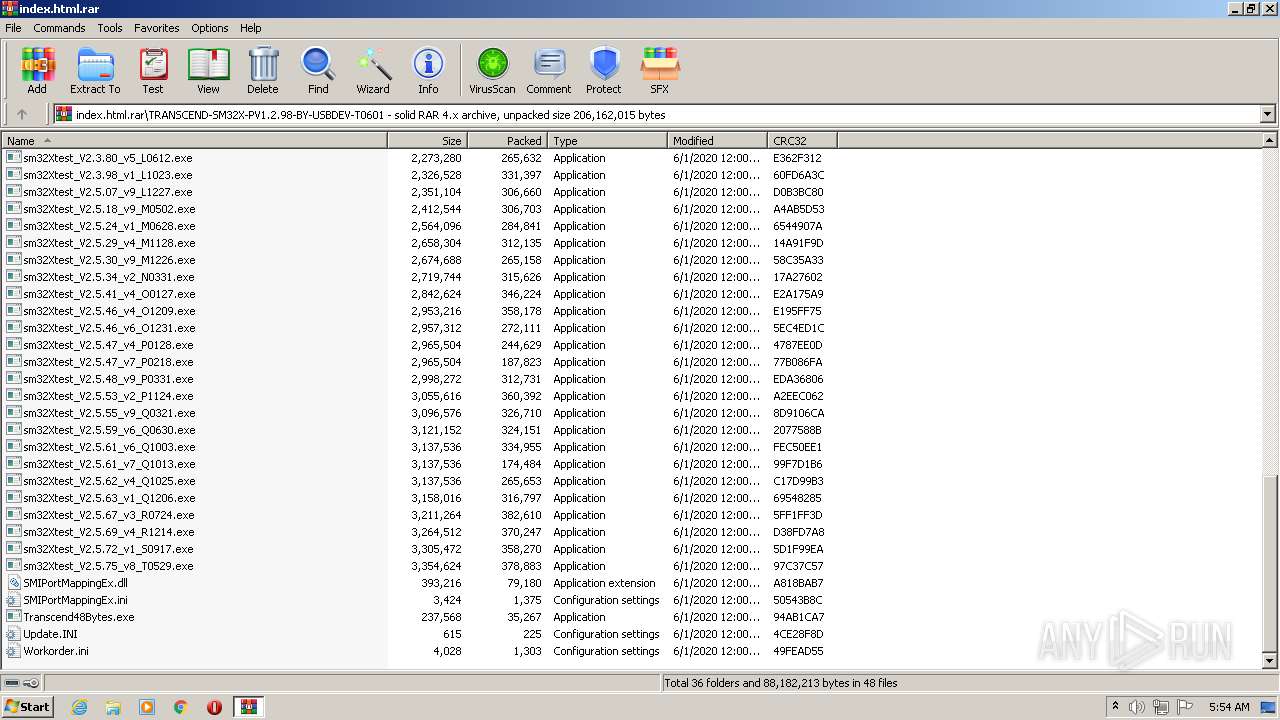Go up one folder level arrow
The image size is (1280, 720).
[x=22, y=114]
